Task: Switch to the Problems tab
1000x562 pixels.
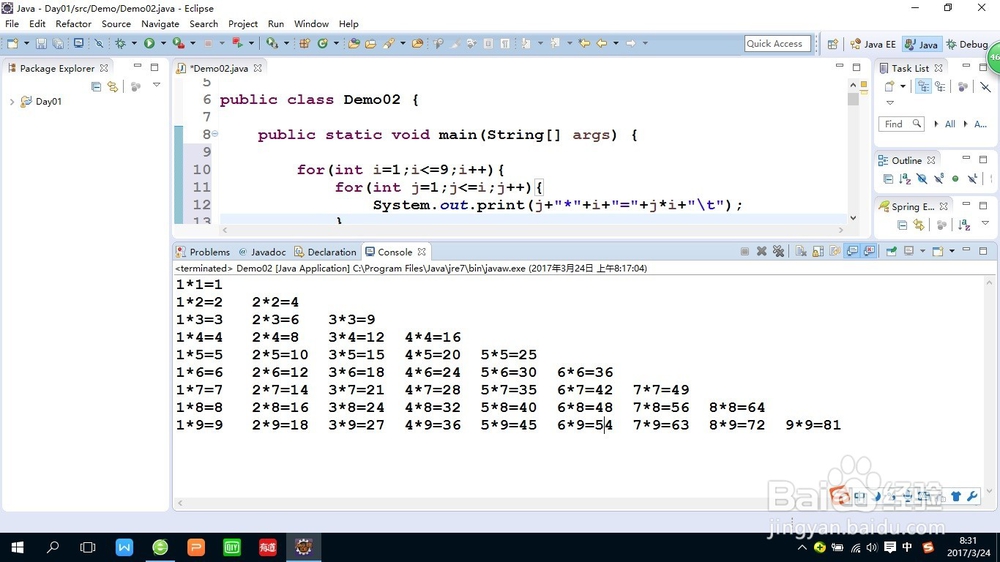Action: (203, 252)
